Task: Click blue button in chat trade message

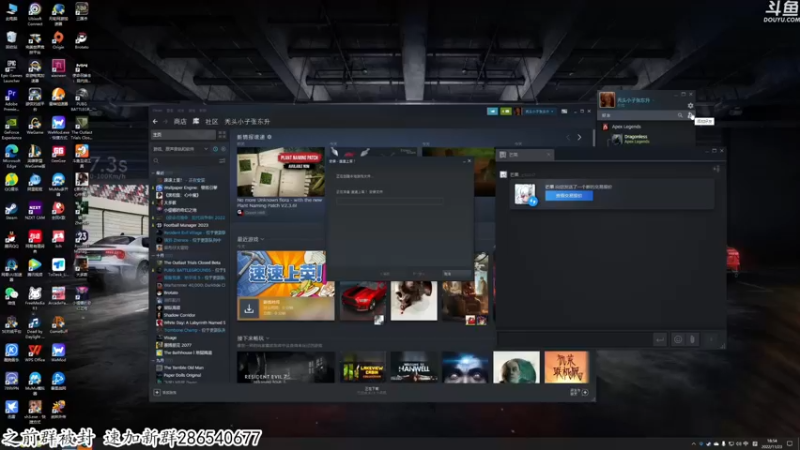Action: tap(569, 196)
